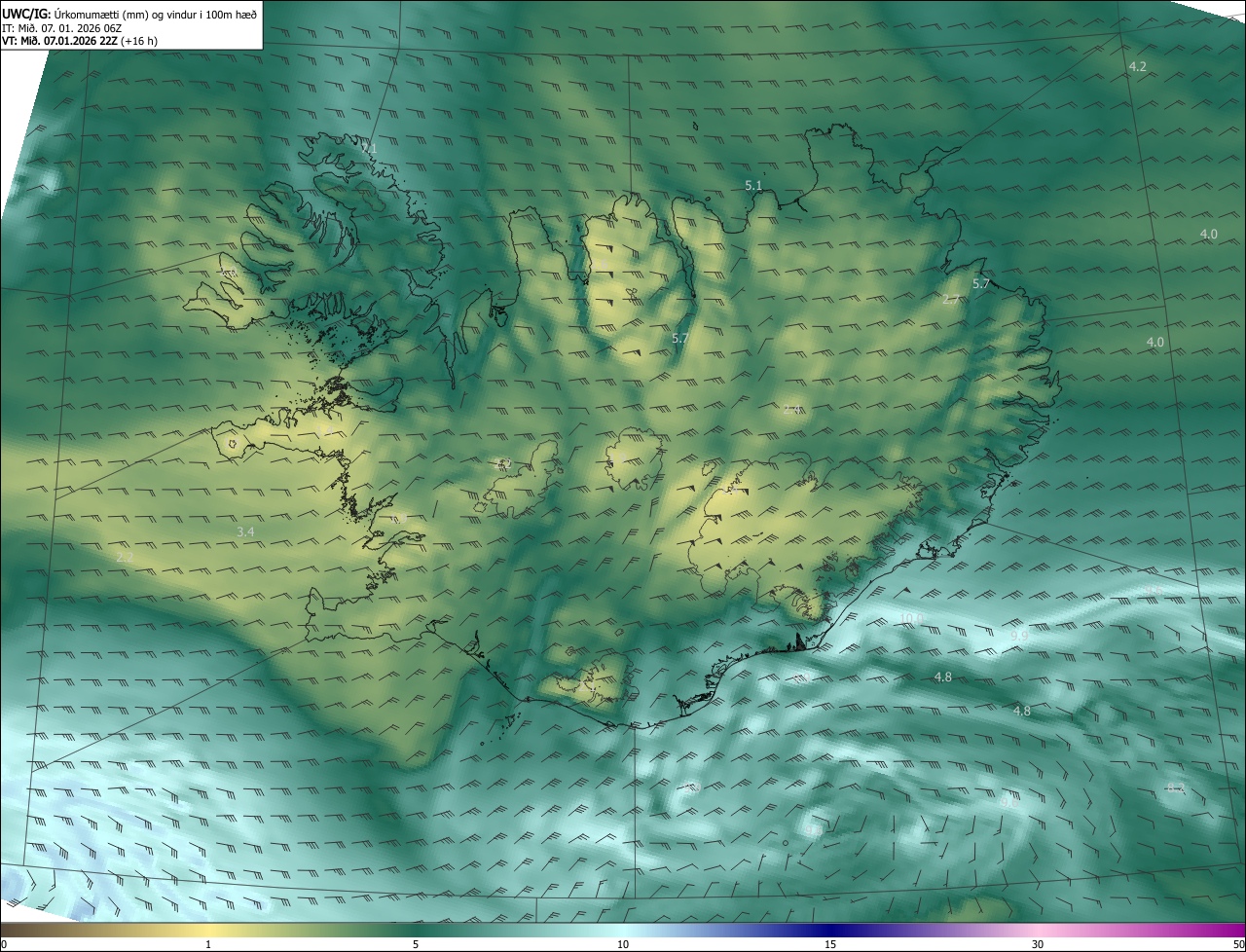Click the '30' tick on the colour scale
This screenshot has width=1246, height=952.
pos(1038,944)
